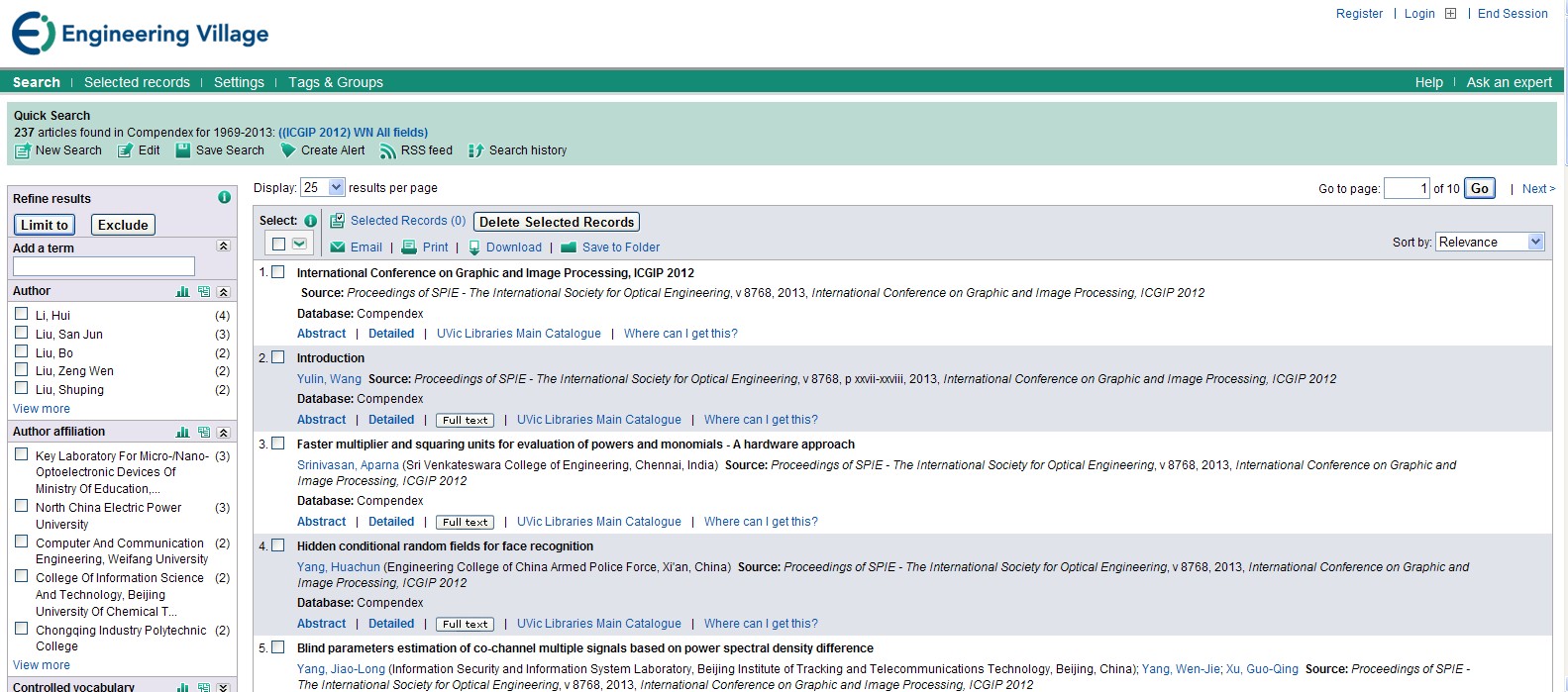This screenshot has width=1568, height=692.
Task: Check the Liu, San Jun author checkbox
Action: point(21,333)
